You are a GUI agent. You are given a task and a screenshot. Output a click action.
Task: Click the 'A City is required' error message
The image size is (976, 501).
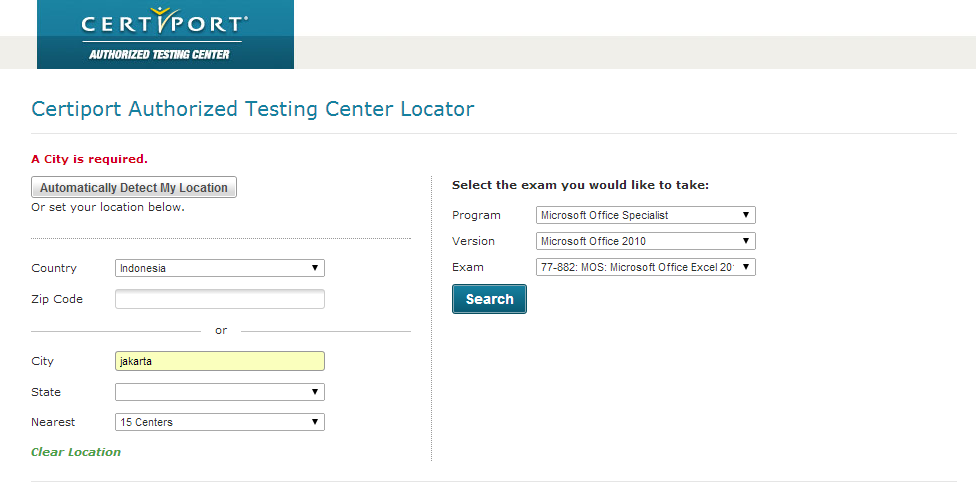(90, 159)
